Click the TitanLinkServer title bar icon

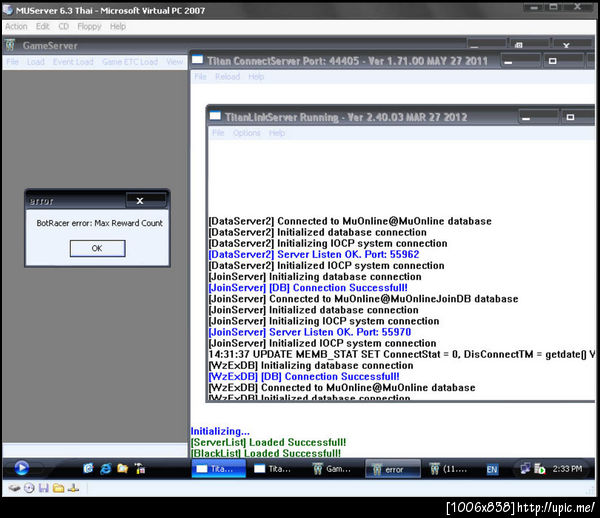point(215,116)
